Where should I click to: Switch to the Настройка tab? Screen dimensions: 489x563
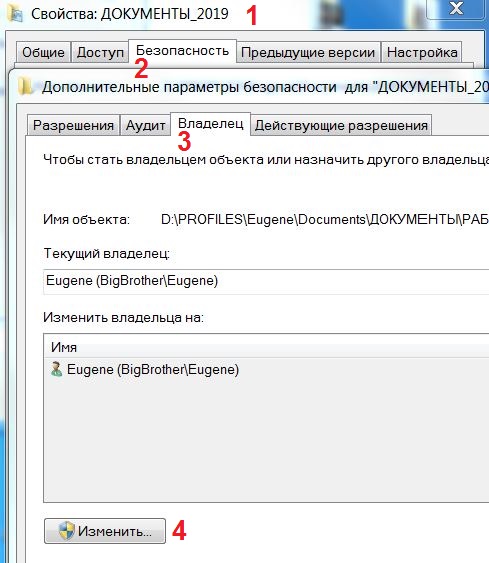tap(422, 52)
